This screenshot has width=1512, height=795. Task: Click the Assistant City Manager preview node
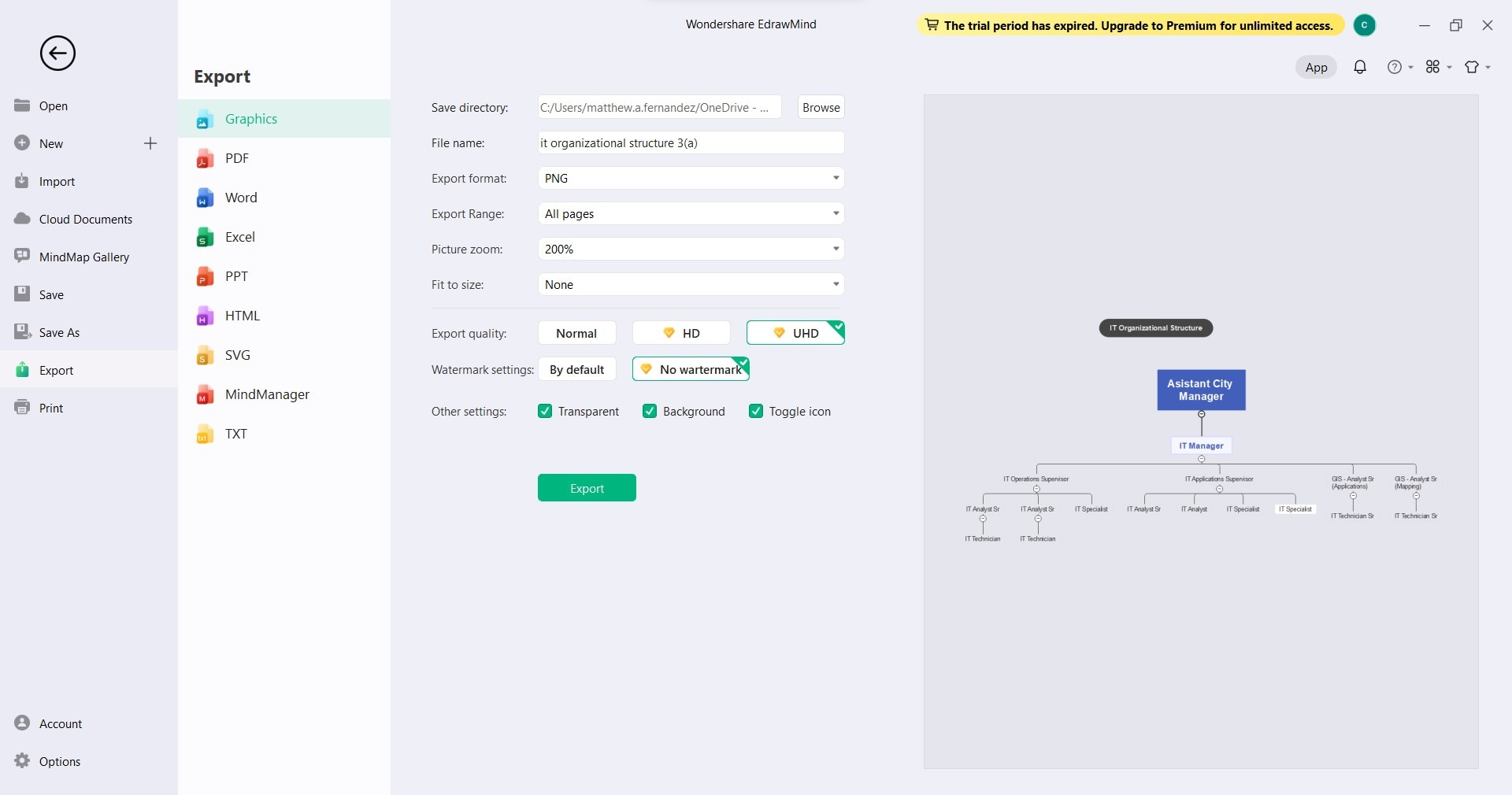pyautogui.click(x=1201, y=390)
